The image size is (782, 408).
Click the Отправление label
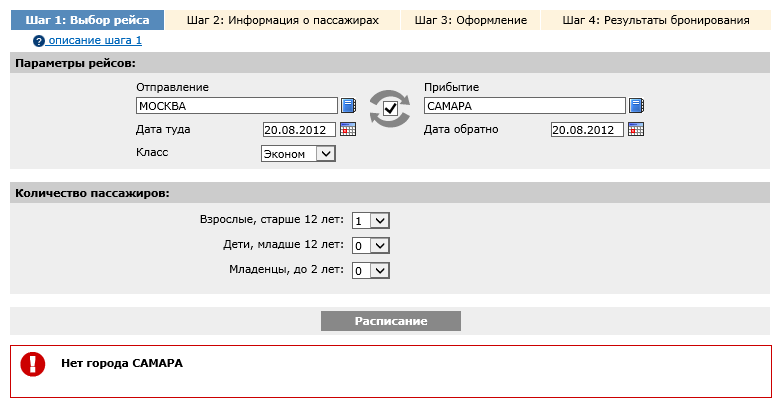coord(173,87)
